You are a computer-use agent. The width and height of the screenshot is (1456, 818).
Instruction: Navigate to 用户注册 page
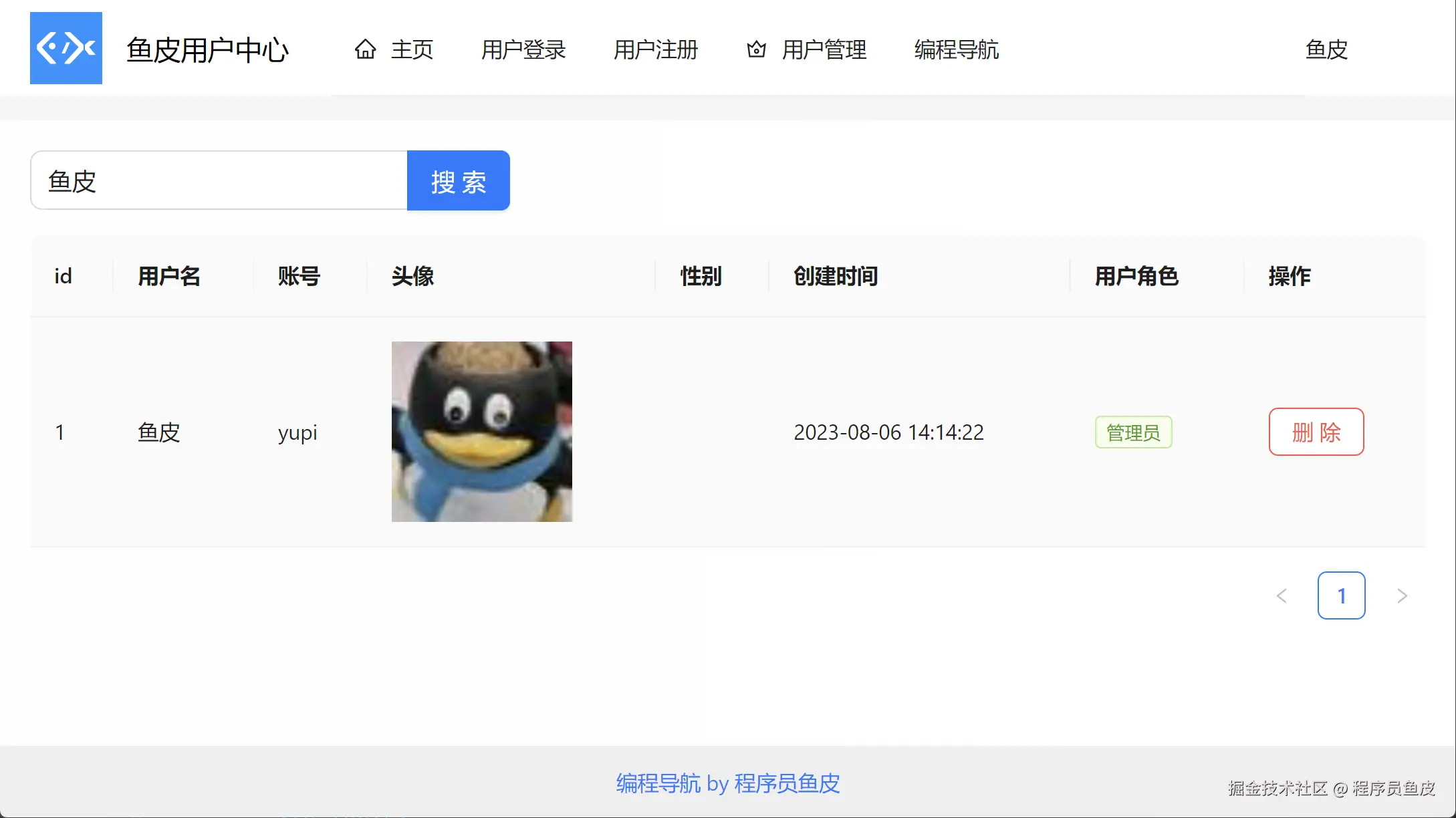pyautogui.click(x=656, y=49)
